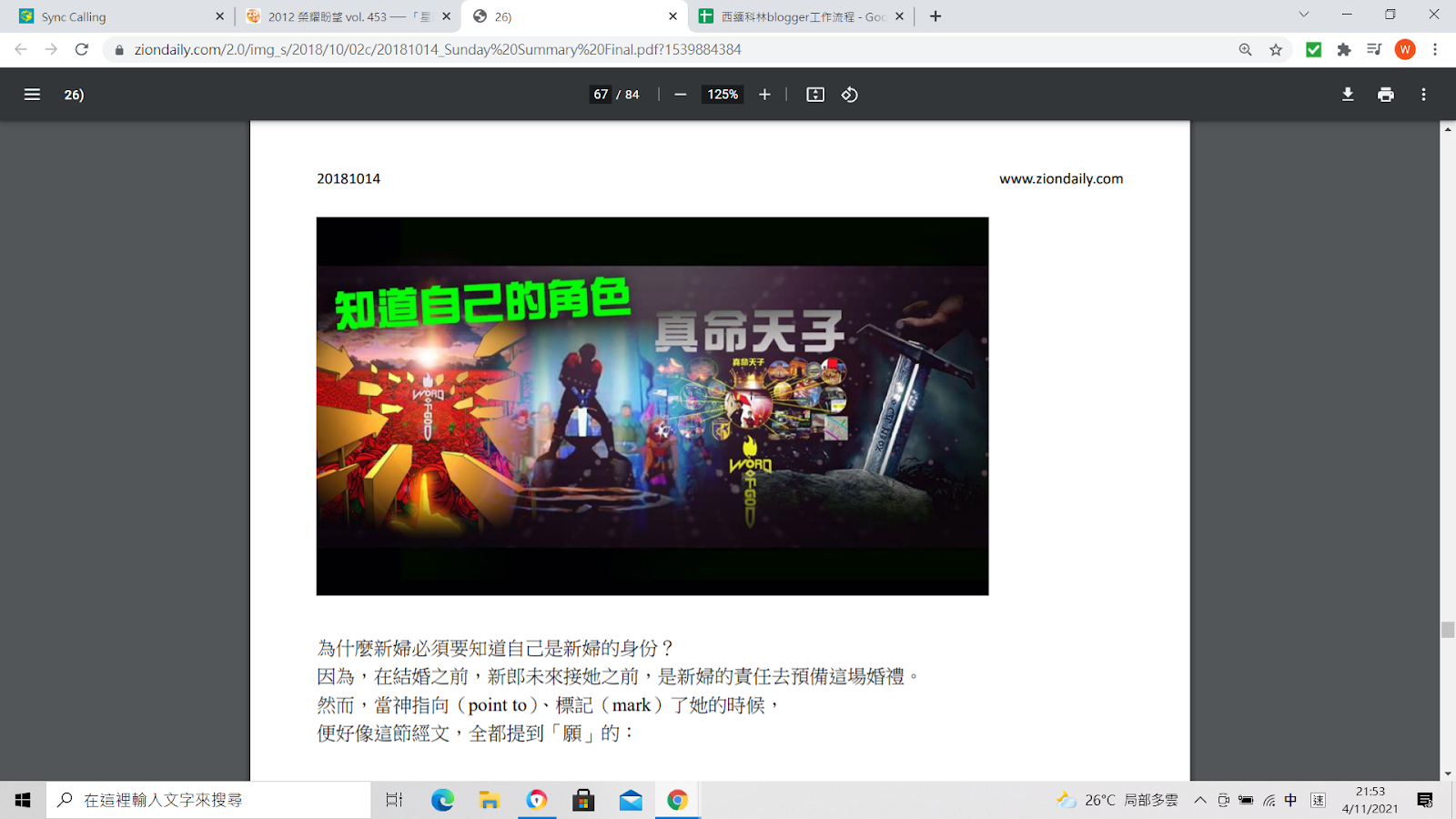
Task: Open Task View on taskbar
Action: coord(394,800)
